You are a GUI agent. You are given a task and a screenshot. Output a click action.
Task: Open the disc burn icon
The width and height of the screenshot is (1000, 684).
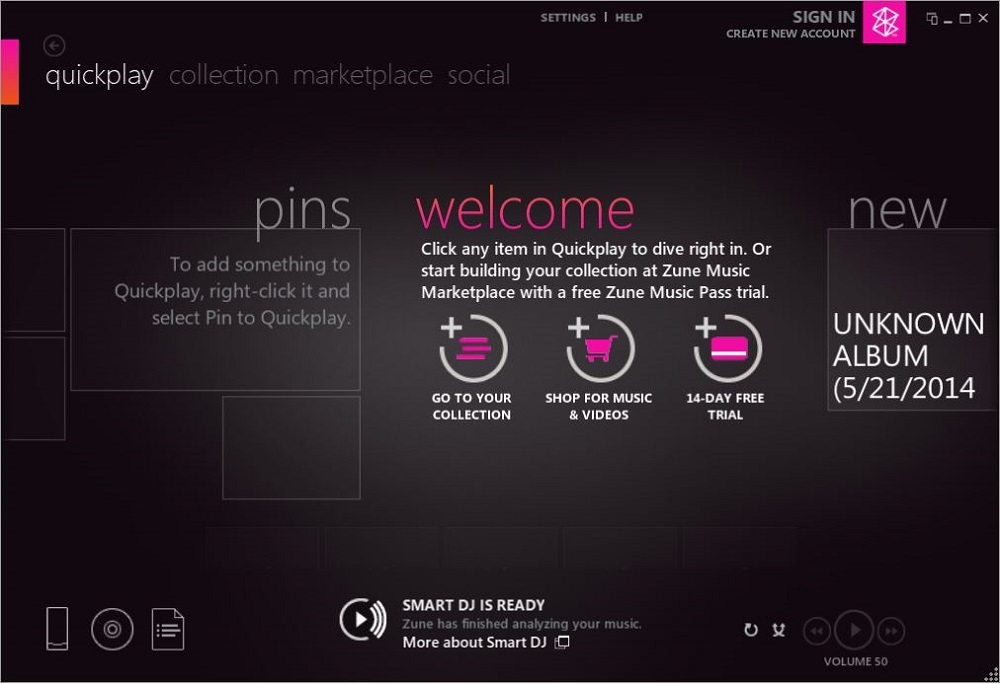coord(112,630)
